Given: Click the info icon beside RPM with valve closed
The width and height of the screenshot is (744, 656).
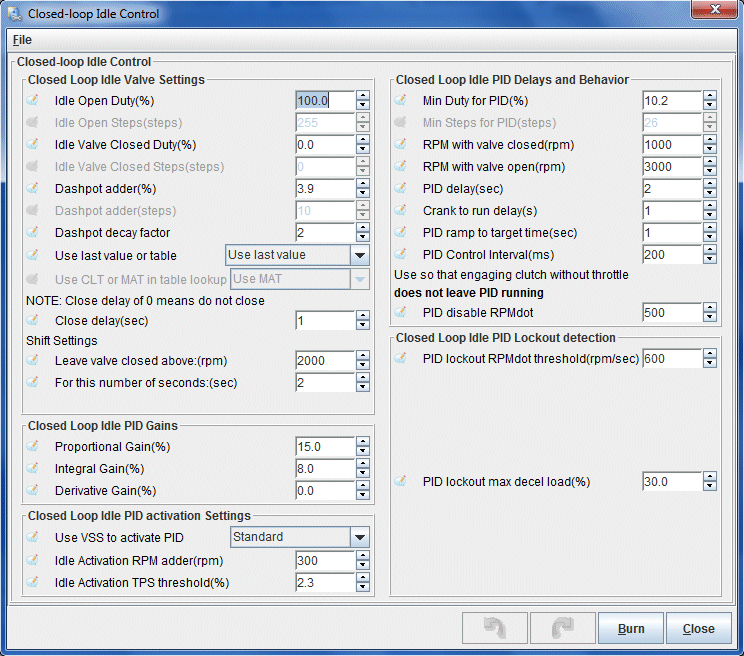Looking at the screenshot, I should coord(400,144).
